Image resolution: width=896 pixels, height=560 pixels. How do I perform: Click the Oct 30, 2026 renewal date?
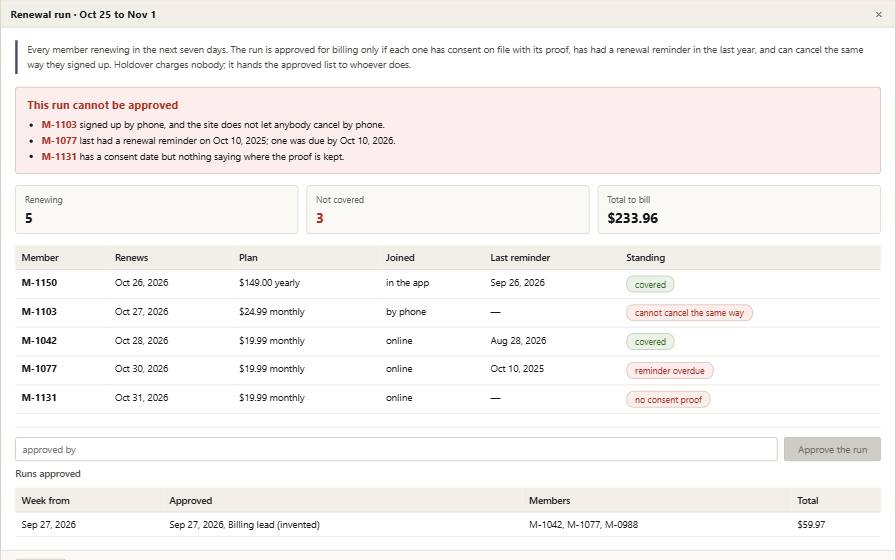pyautogui.click(x=142, y=369)
